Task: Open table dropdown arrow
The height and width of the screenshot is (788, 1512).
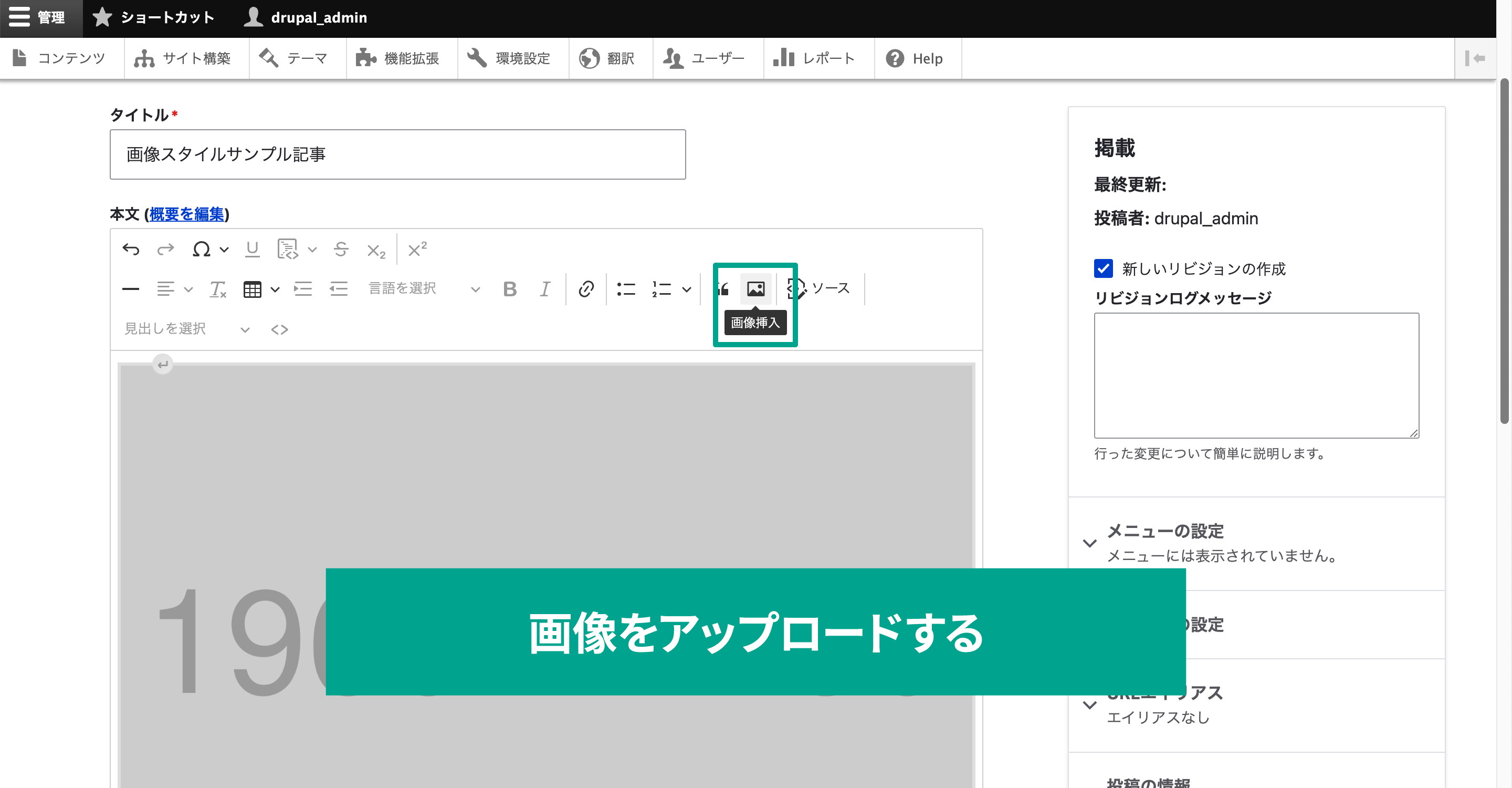Action: click(x=275, y=289)
